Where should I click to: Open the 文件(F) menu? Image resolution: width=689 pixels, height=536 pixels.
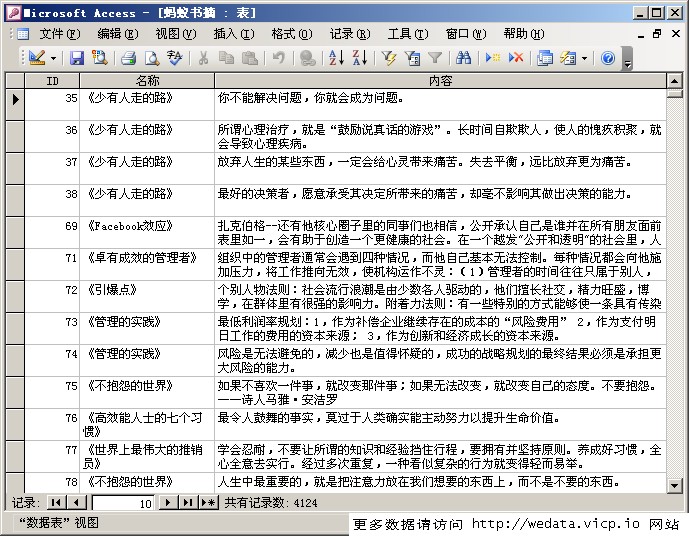click(60, 34)
